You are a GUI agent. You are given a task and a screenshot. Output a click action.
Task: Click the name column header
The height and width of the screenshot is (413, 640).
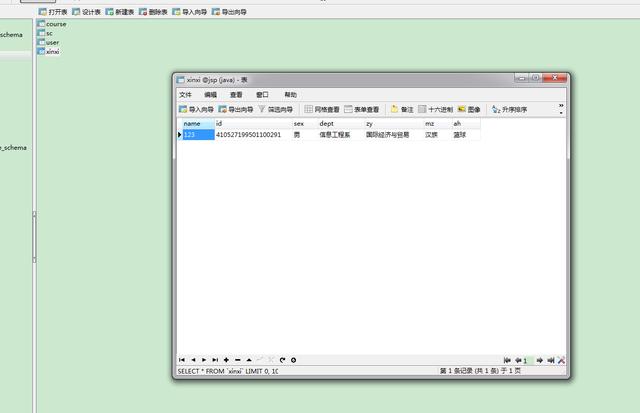(198, 124)
